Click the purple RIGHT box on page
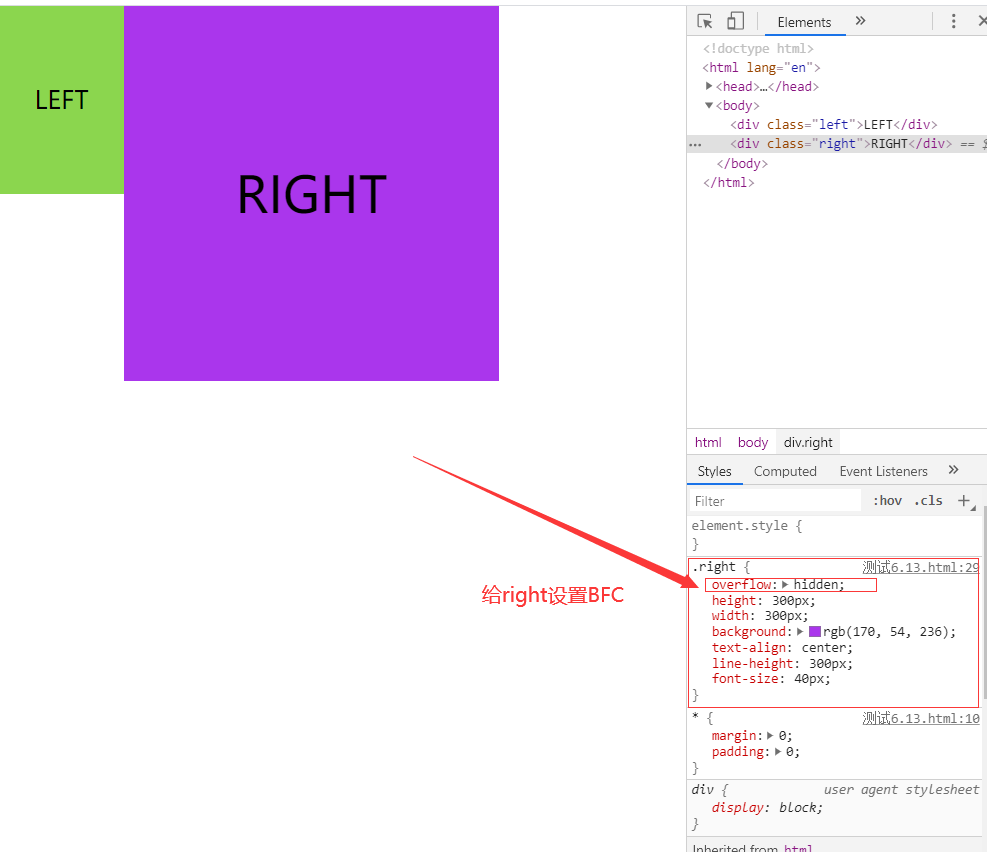The width and height of the screenshot is (987, 852). (x=311, y=193)
